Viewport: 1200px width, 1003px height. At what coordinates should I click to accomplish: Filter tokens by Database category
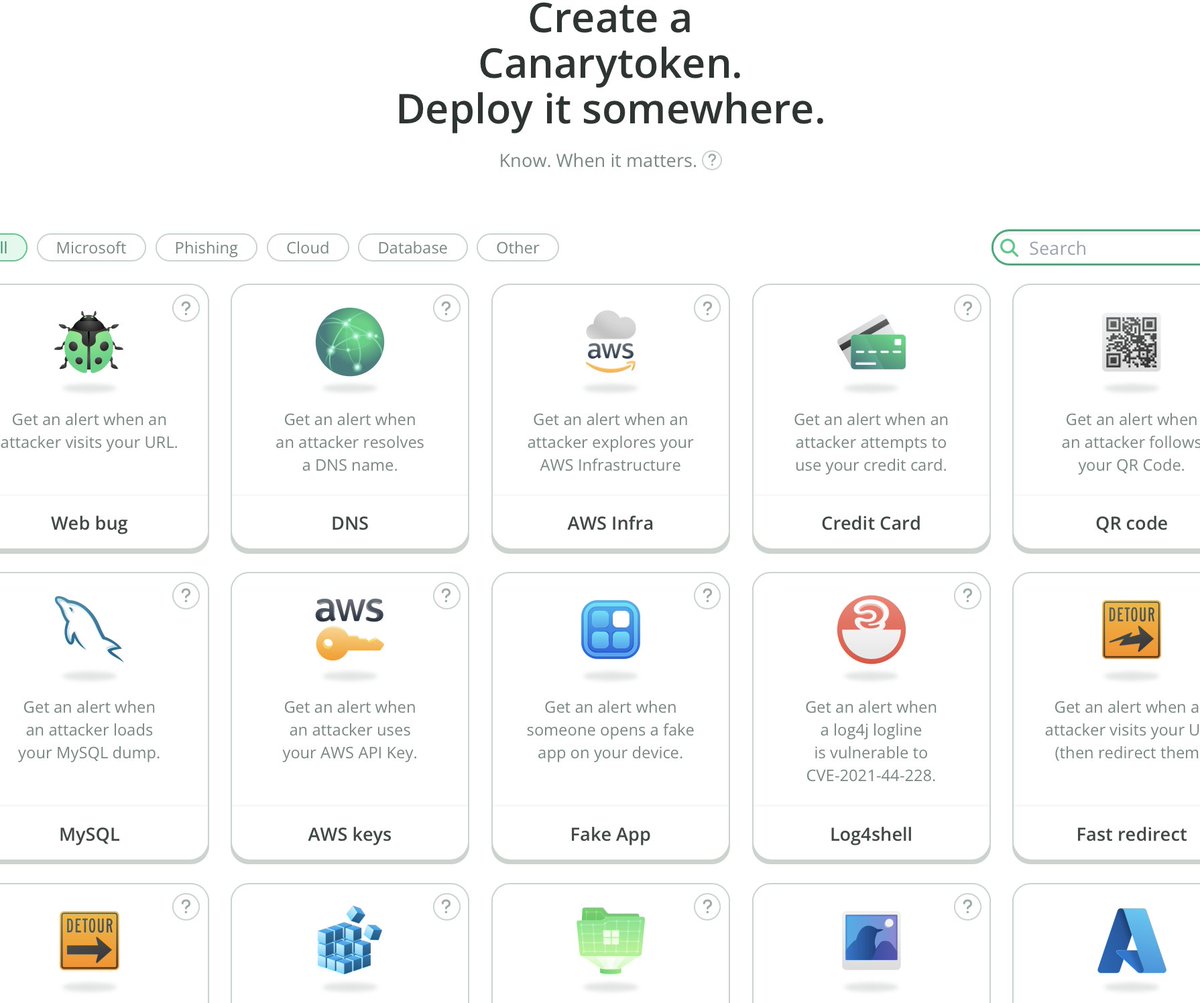pos(413,248)
